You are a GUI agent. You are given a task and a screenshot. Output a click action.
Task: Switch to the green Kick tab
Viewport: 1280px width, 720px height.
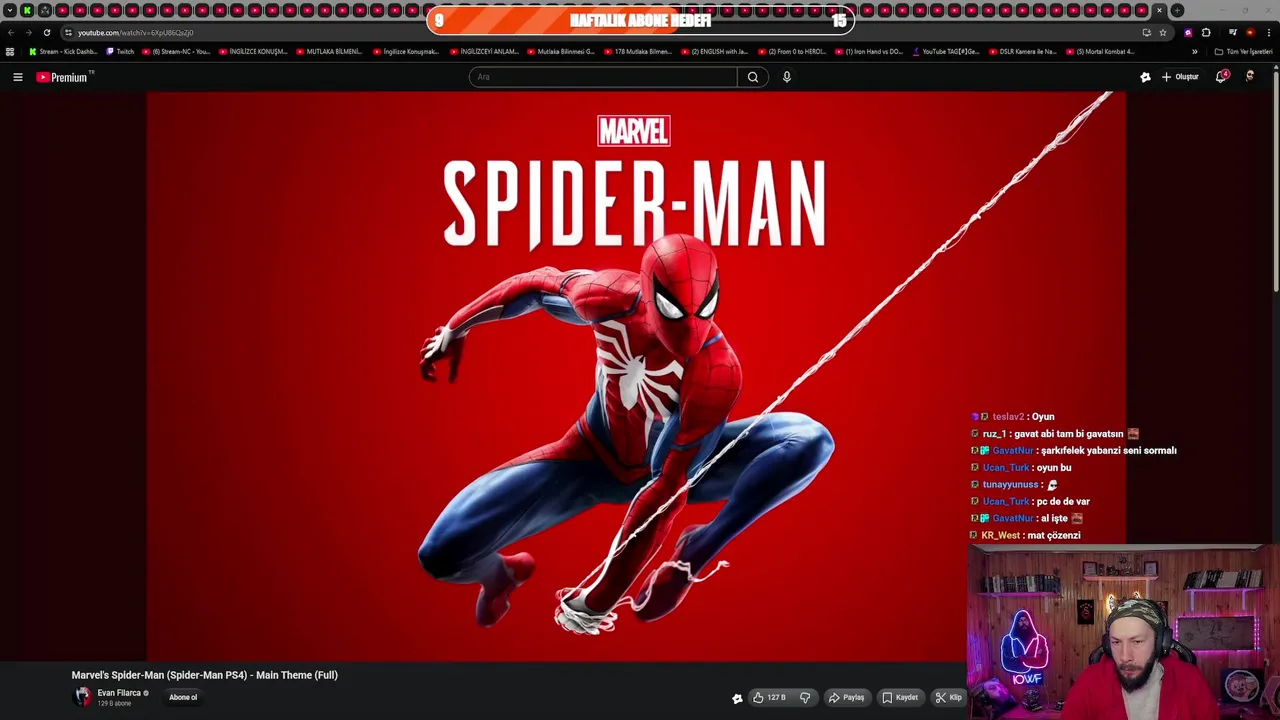(27, 11)
